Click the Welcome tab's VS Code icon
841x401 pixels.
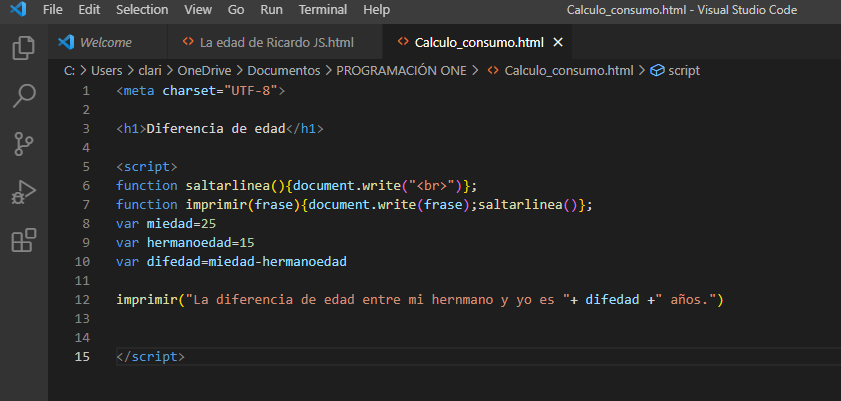(x=66, y=42)
